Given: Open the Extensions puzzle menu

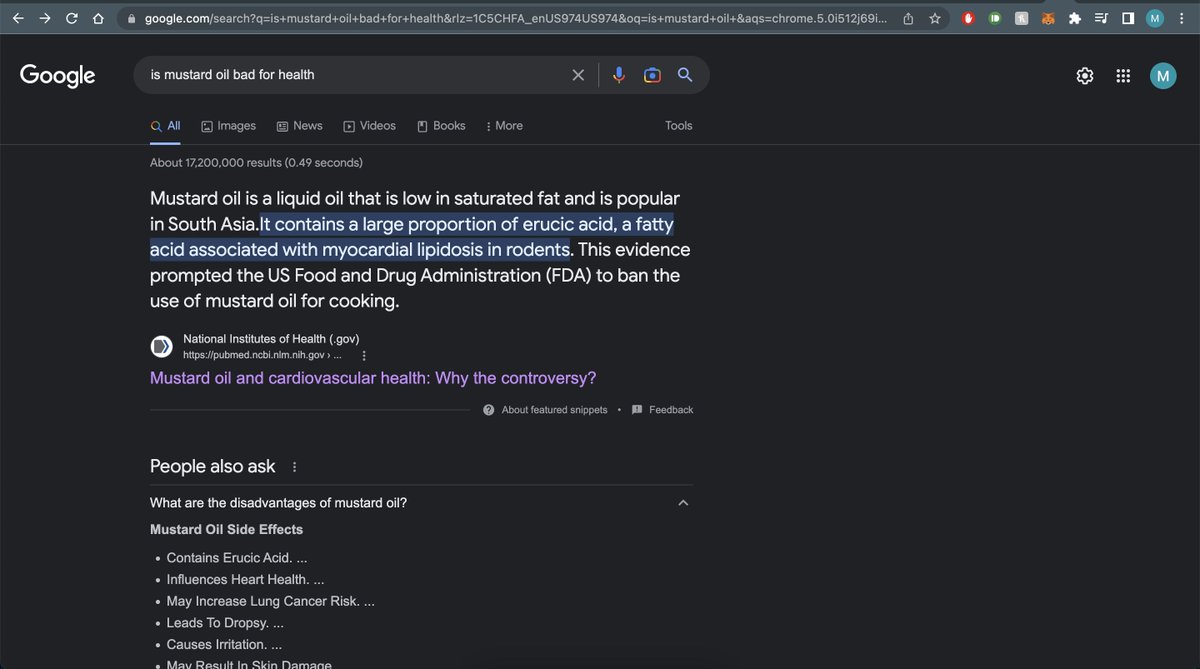Looking at the screenshot, I should [1075, 19].
